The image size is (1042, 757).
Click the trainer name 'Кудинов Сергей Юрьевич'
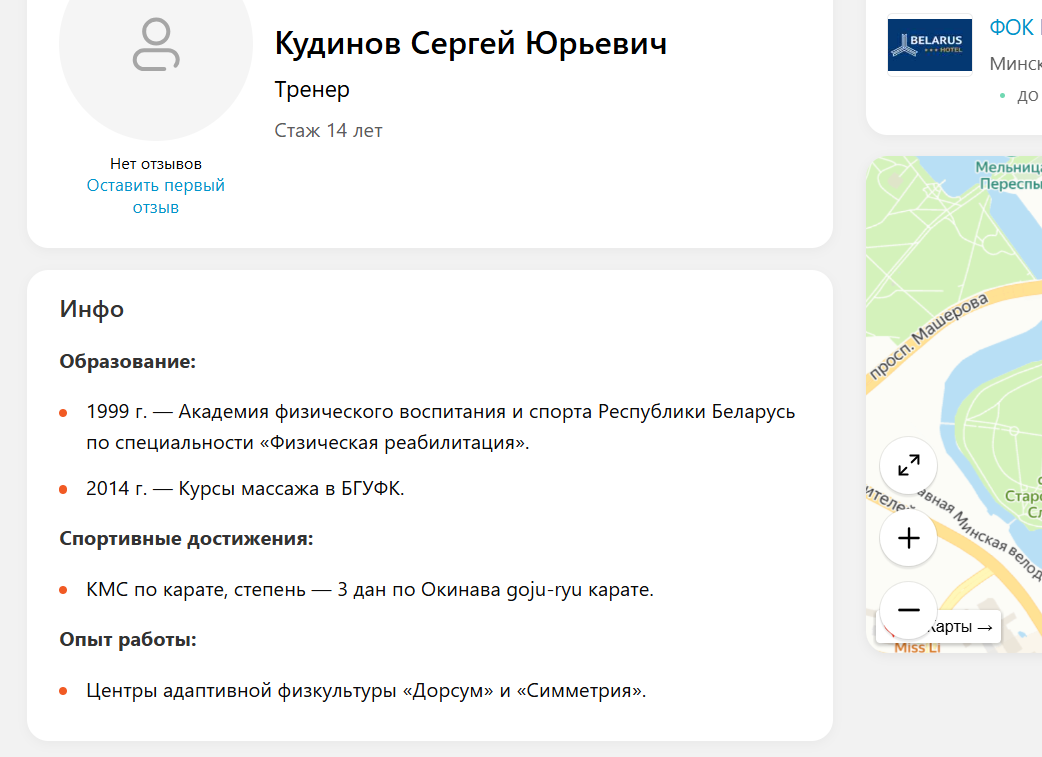click(470, 44)
